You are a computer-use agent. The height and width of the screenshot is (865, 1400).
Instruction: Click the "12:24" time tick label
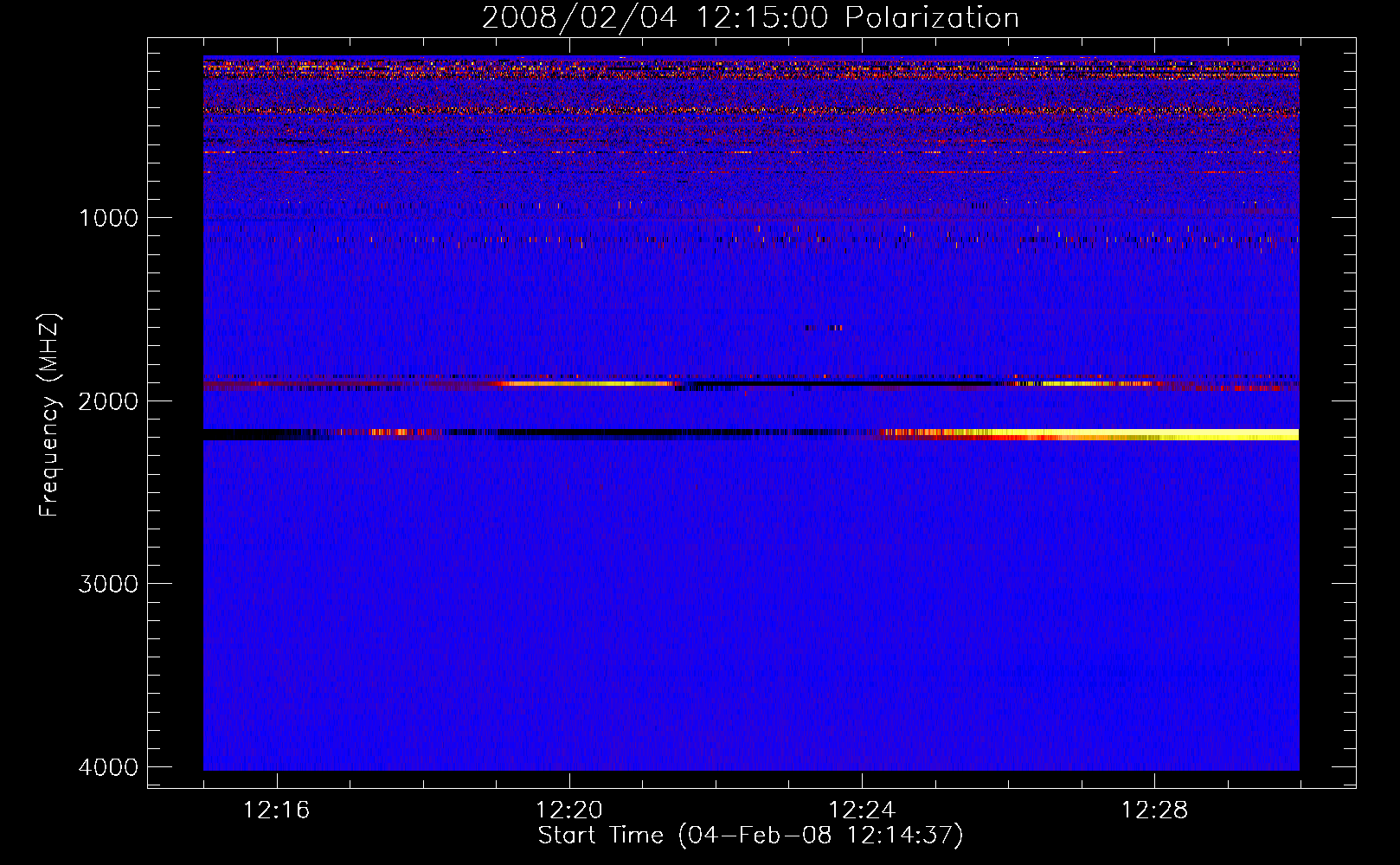[862, 811]
